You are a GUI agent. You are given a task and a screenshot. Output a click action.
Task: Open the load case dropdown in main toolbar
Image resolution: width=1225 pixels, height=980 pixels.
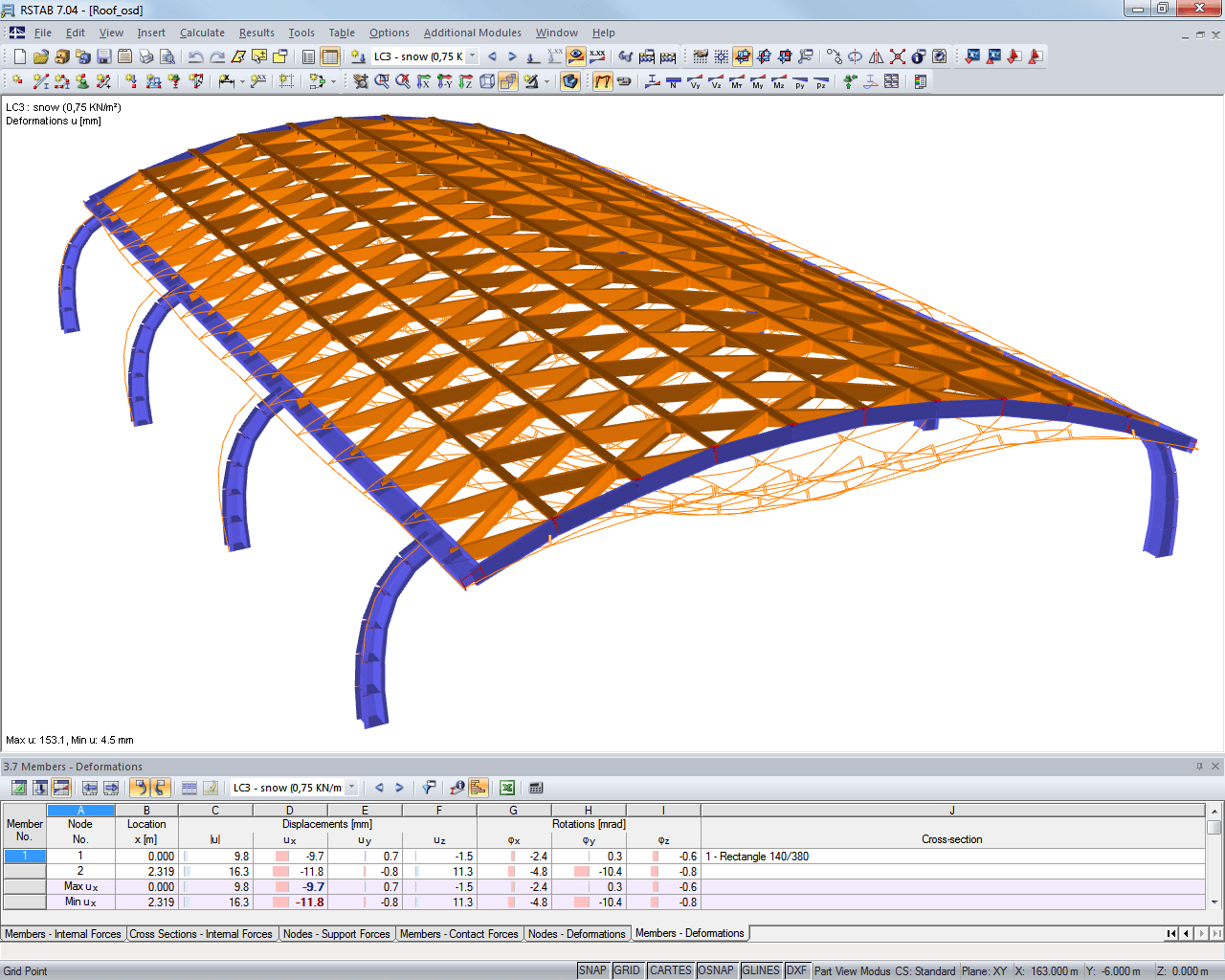472,56
